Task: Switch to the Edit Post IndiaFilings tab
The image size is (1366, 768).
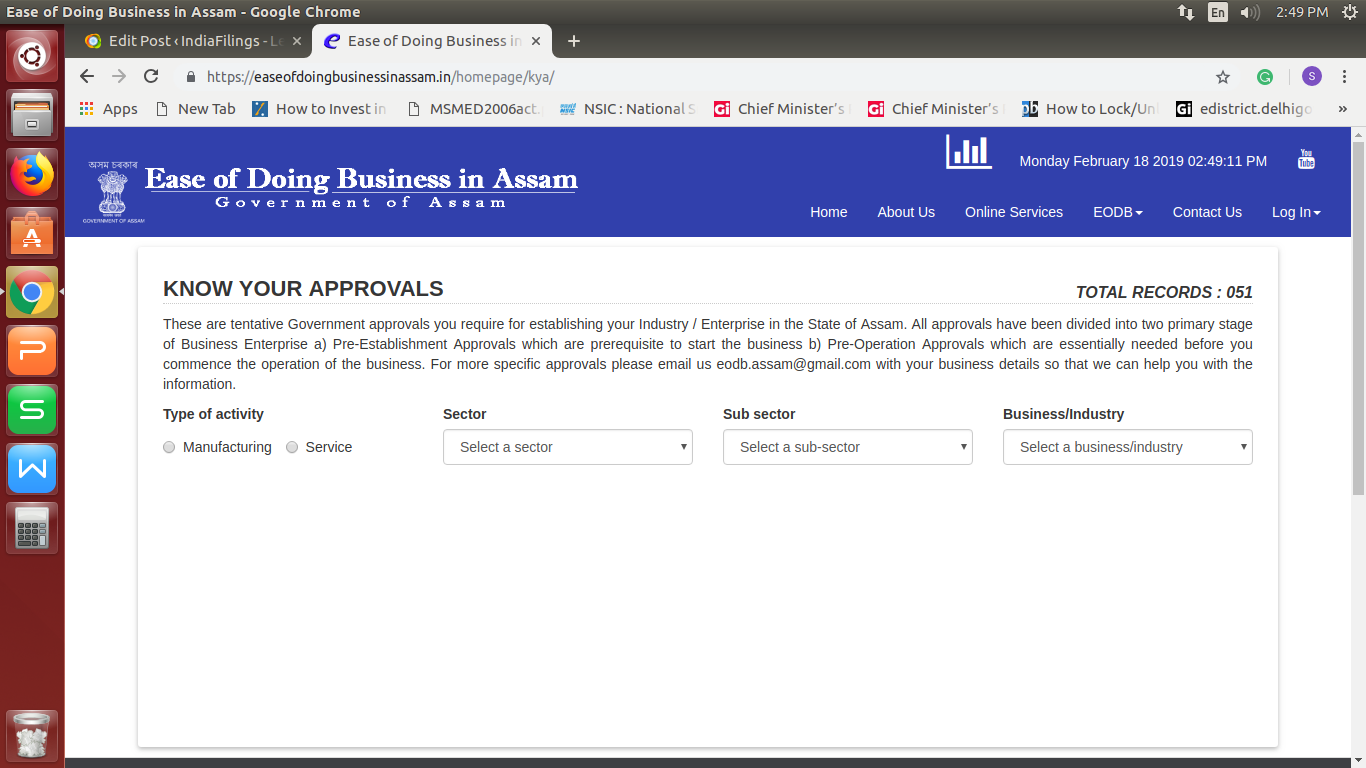Action: pyautogui.click(x=190, y=41)
